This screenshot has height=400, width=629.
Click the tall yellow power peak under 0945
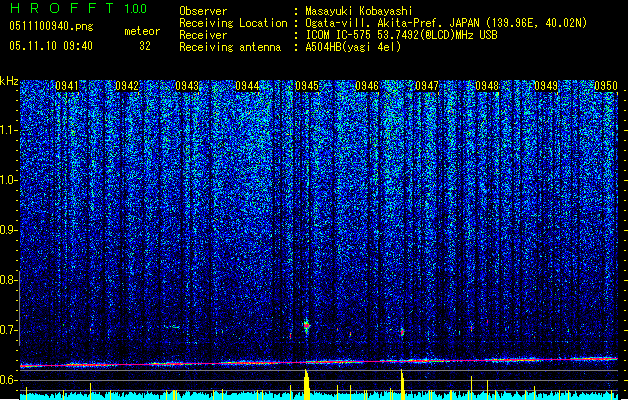pos(306,385)
